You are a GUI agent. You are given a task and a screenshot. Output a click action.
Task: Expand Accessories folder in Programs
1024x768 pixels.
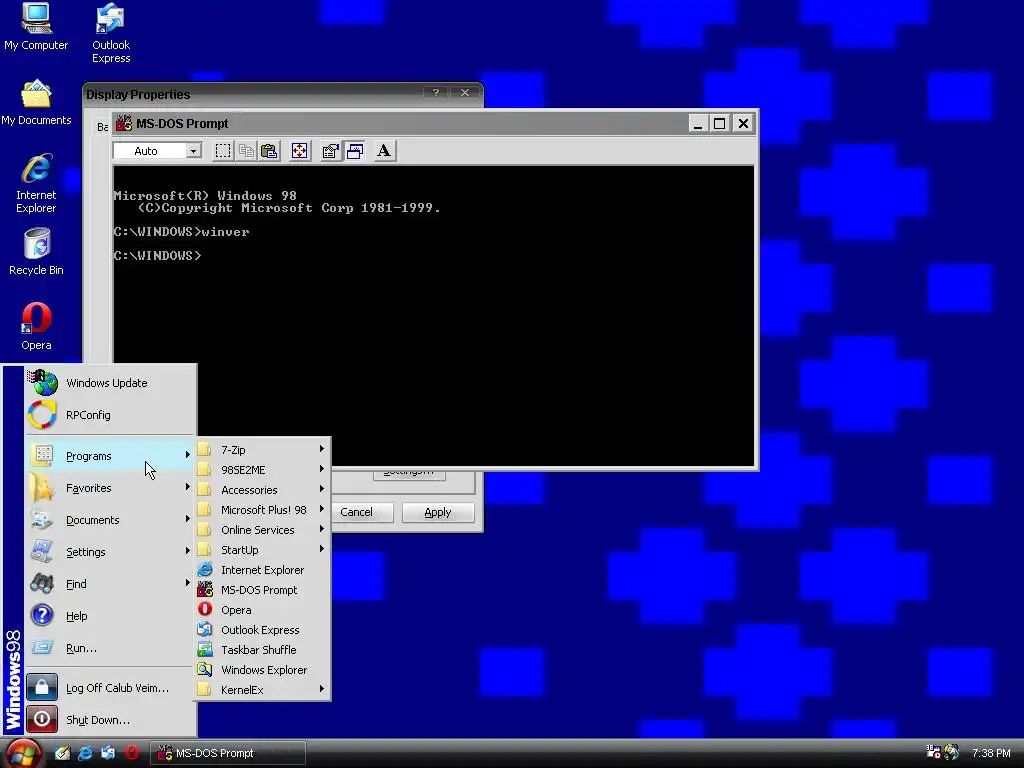262,490
